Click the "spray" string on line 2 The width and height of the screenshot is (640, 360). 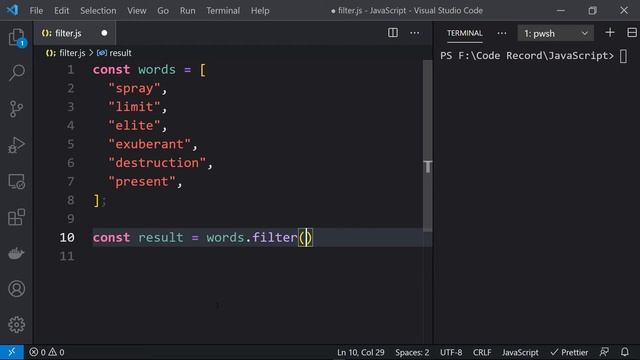(x=134, y=88)
